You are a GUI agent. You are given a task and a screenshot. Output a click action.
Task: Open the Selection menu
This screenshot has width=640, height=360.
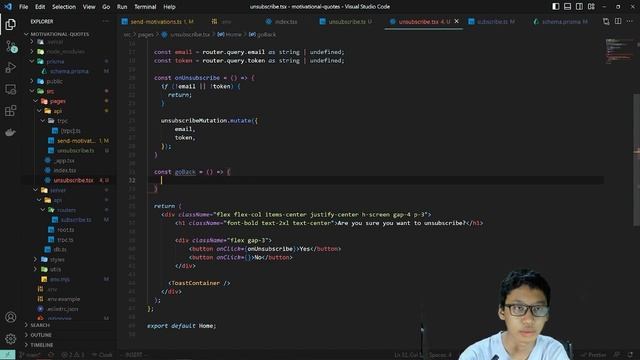click(x=64, y=7)
